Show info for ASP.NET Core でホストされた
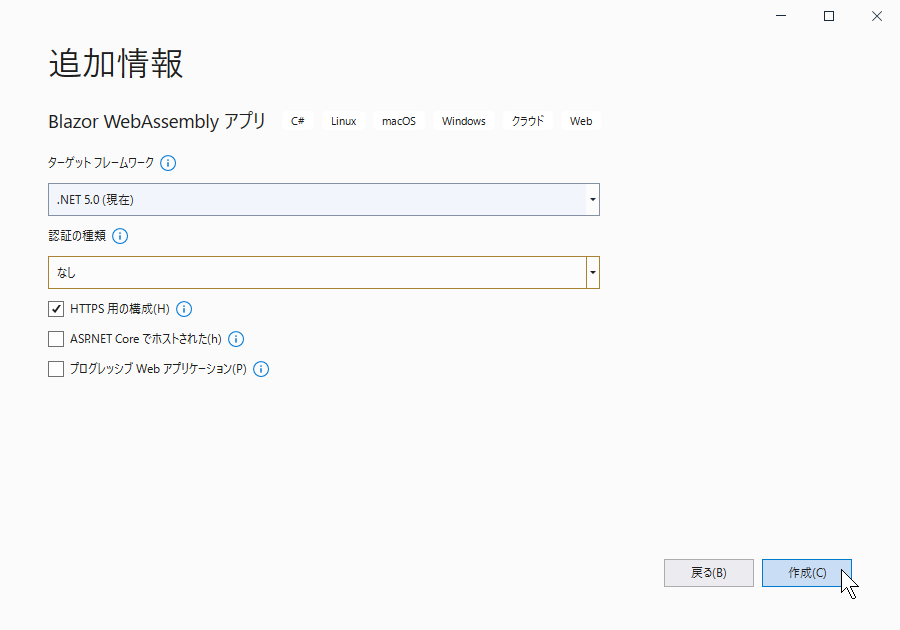 click(x=236, y=339)
